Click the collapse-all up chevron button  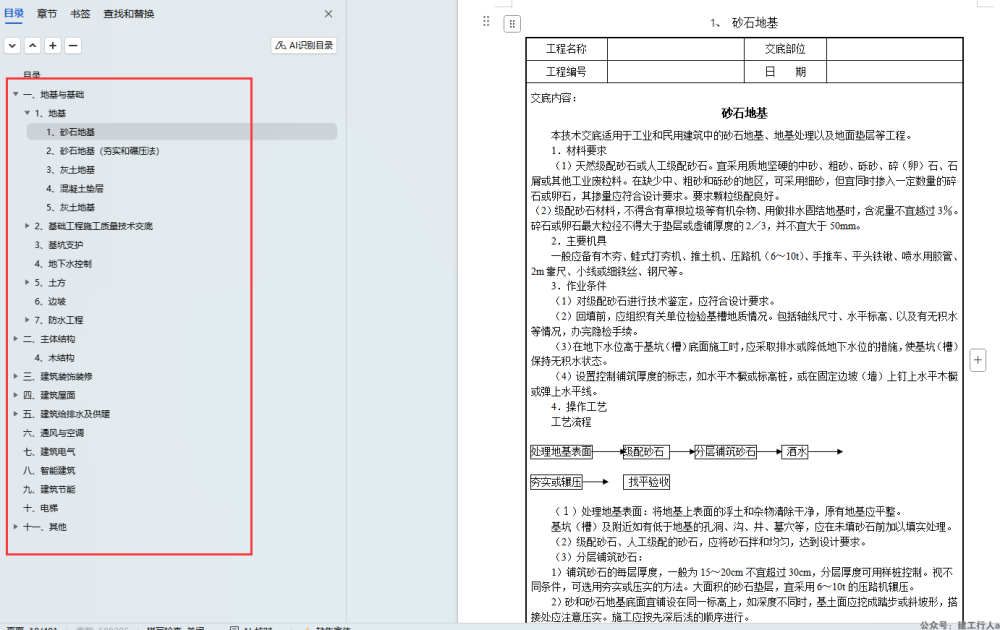[x=32, y=45]
